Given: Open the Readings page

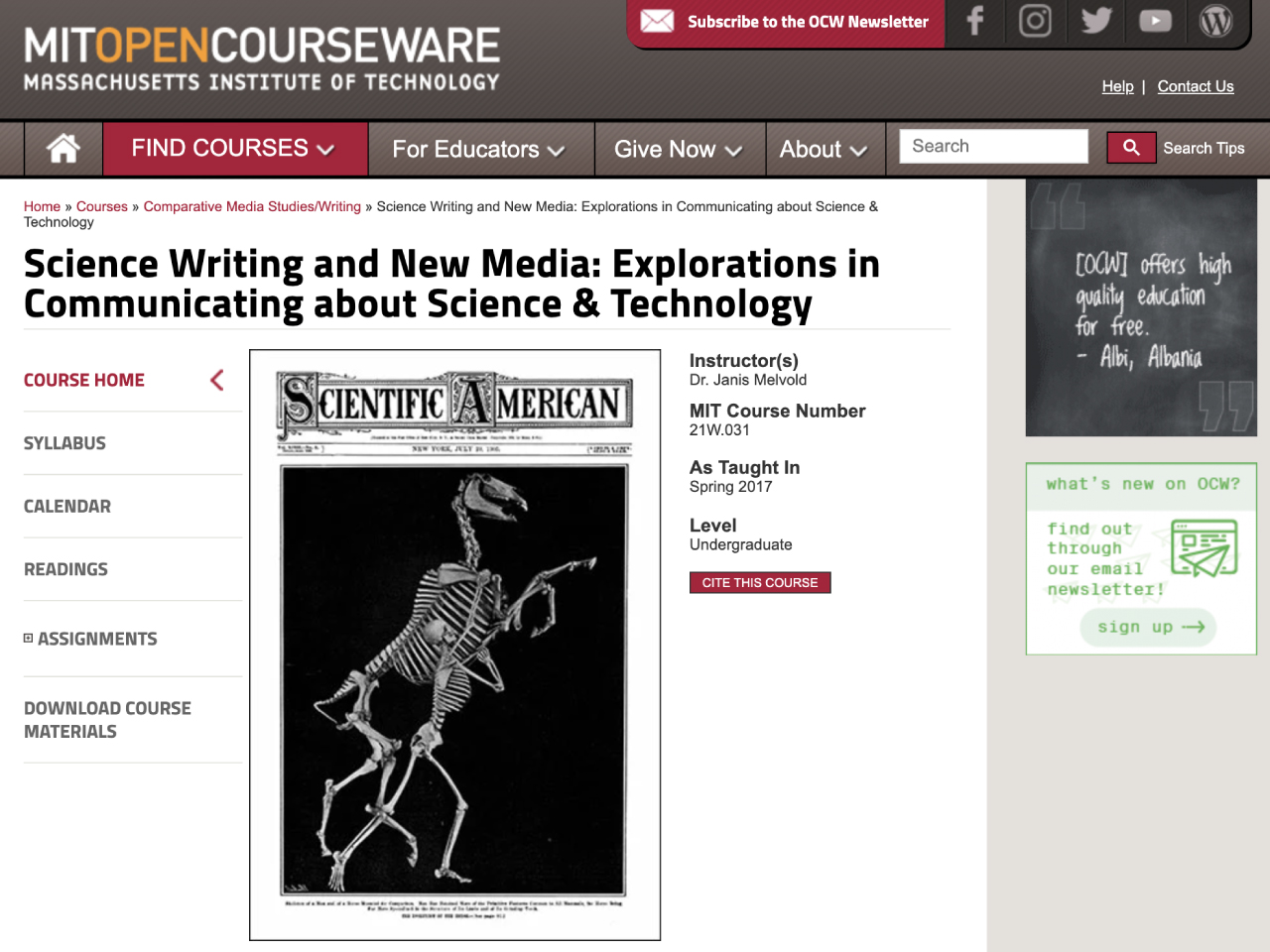Looking at the screenshot, I should click(65, 569).
